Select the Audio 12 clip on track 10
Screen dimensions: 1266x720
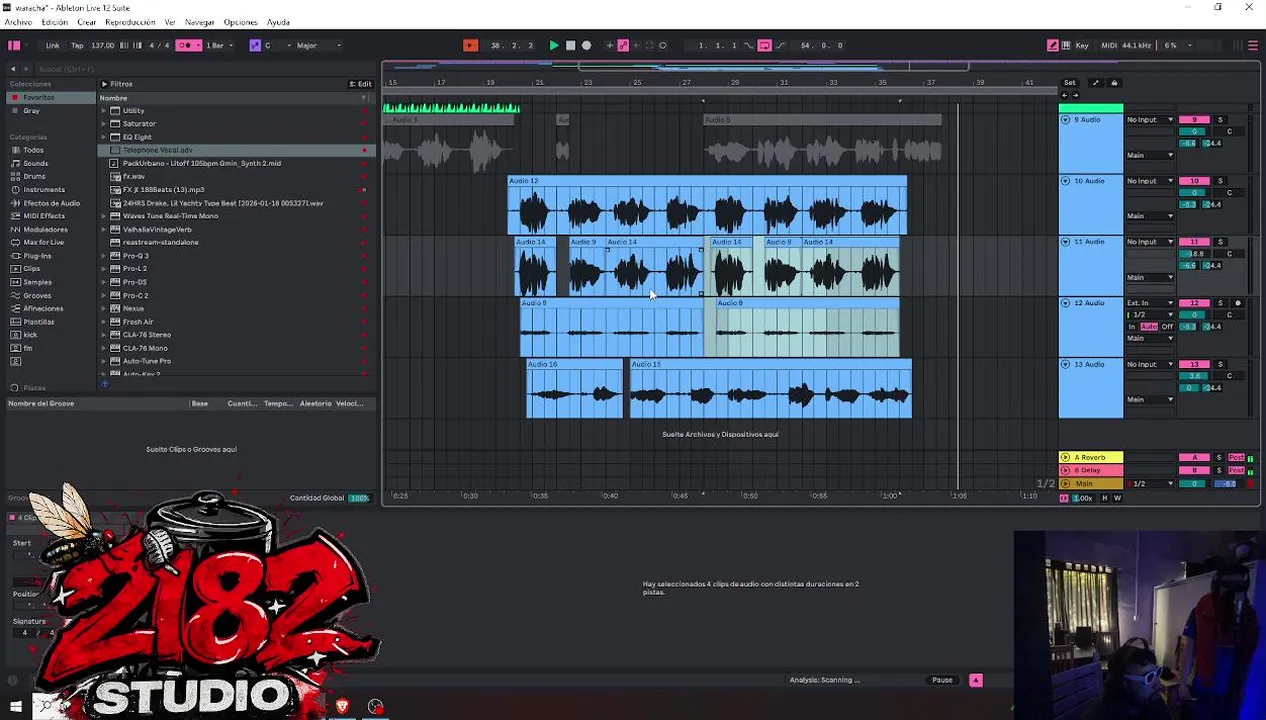707,206
